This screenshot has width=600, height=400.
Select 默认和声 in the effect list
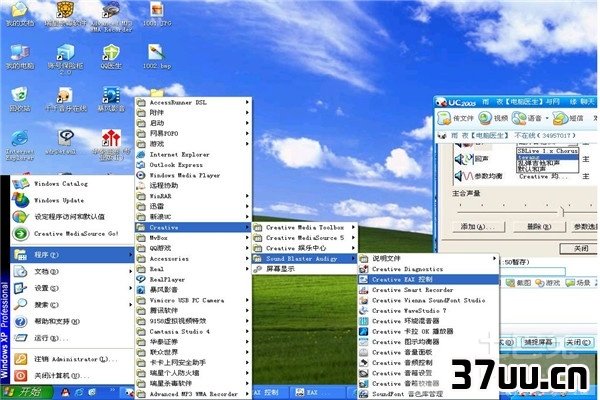pos(547,168)
